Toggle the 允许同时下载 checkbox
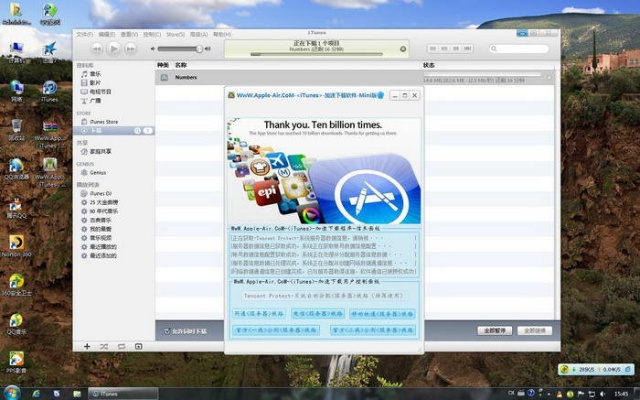 pyautogui.click(x=166, y=330)
